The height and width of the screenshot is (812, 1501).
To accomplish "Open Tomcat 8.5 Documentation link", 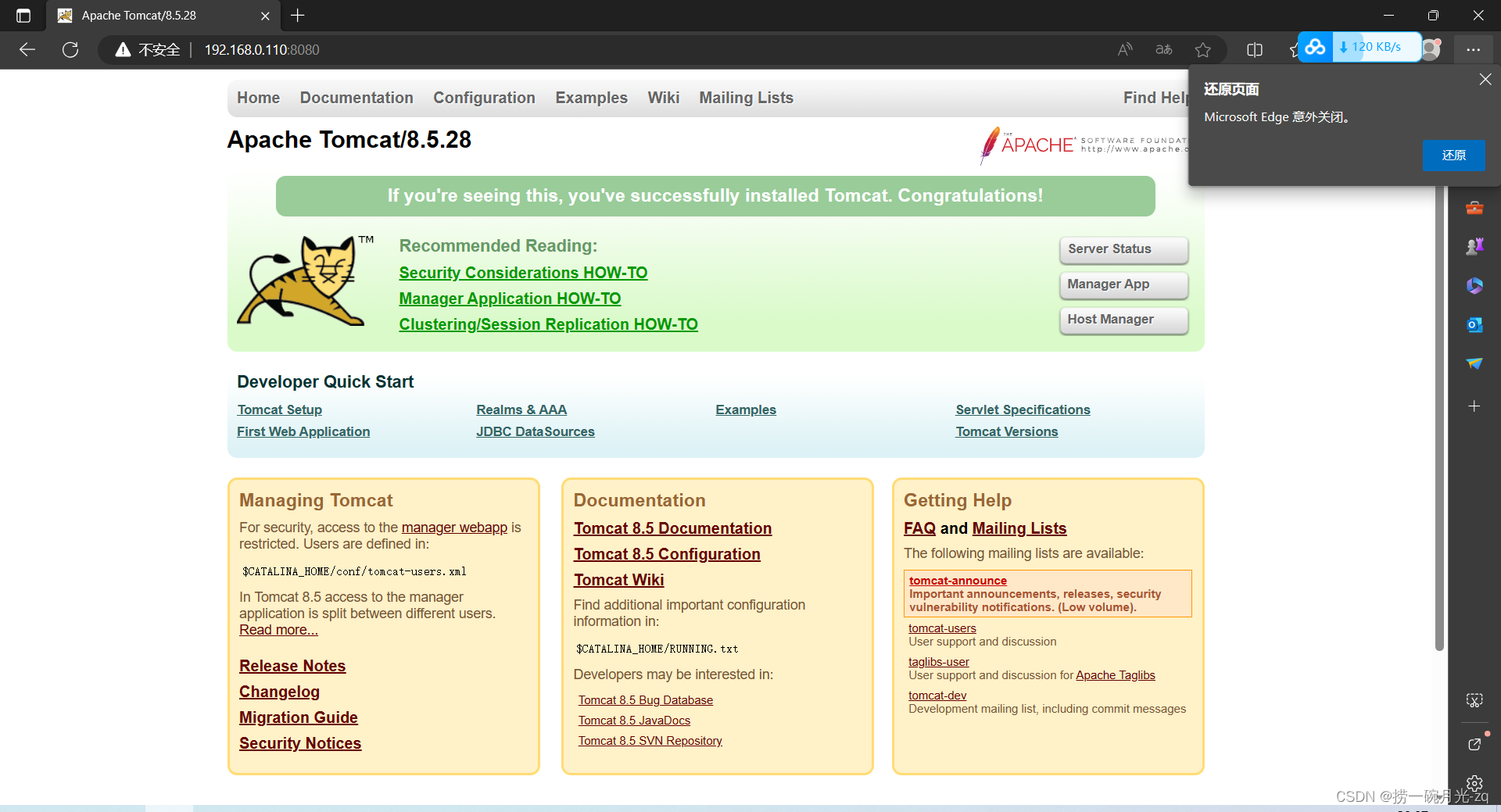I will (x=672, y=528).
